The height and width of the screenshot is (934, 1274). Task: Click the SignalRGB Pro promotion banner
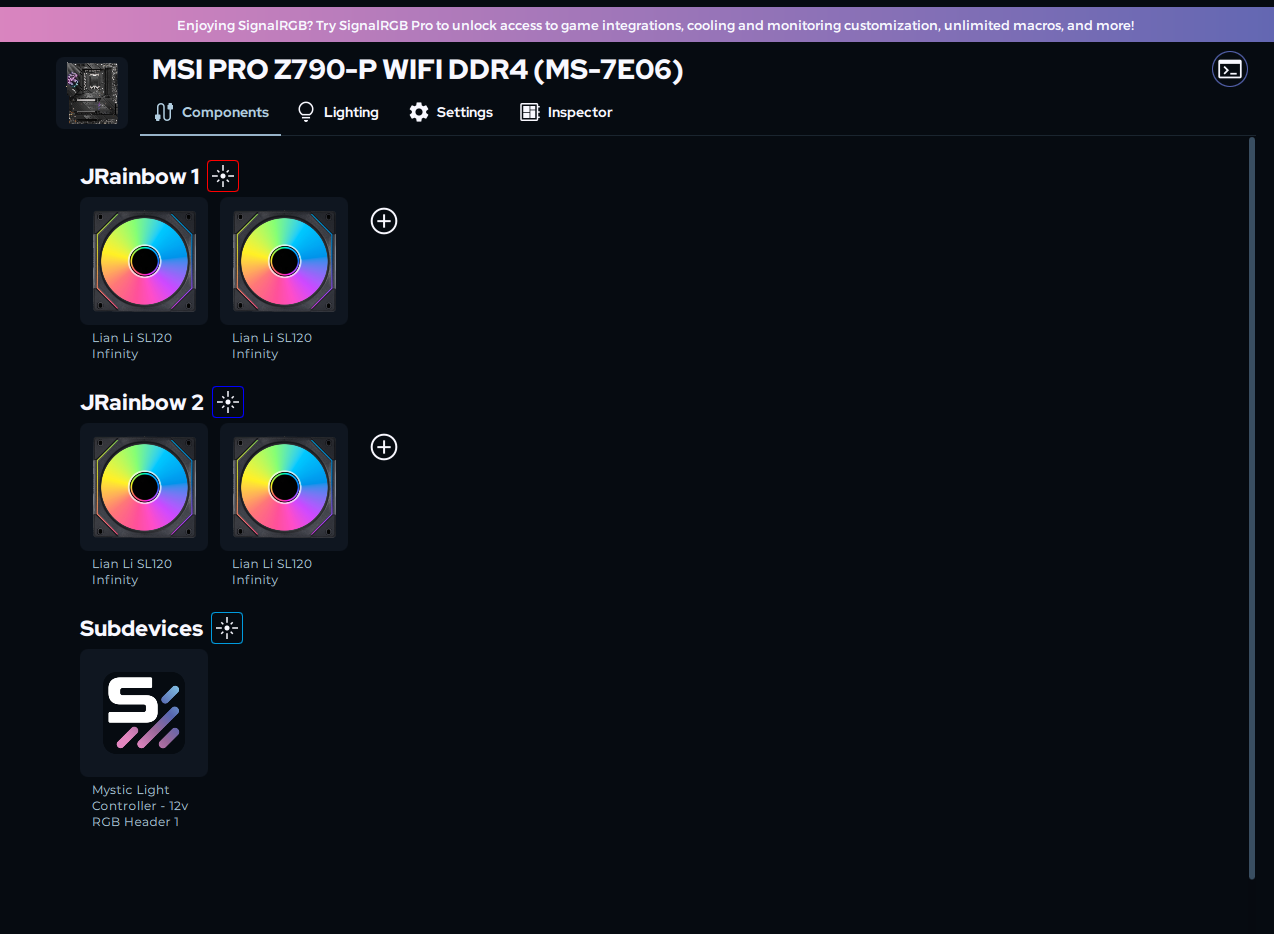click(637, 25)
